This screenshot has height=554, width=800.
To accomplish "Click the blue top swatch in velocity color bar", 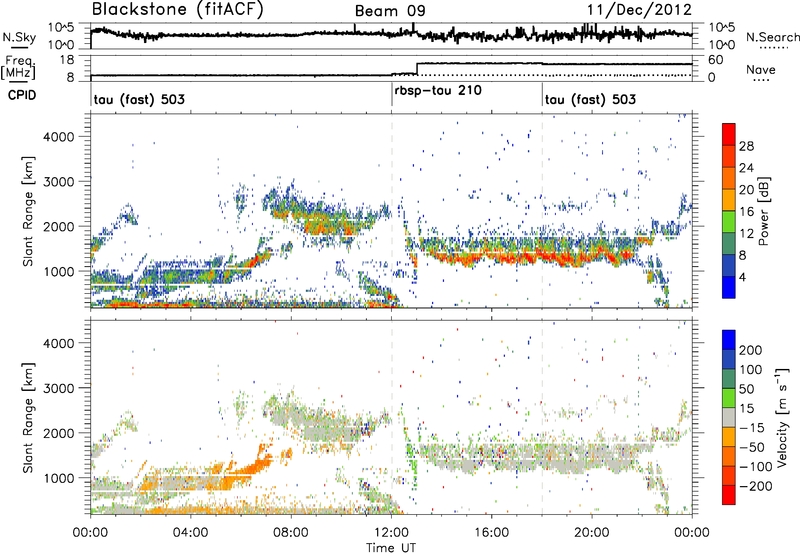I will [729, 340].
